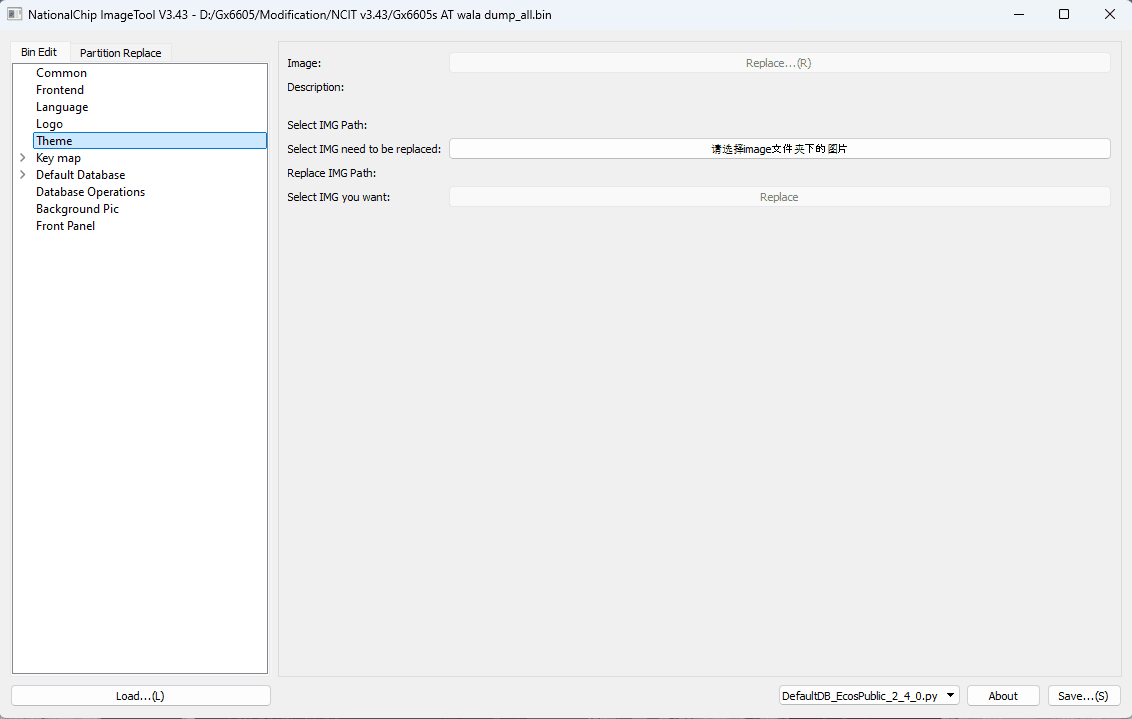Screen dimensions: 1132x719
Task: Select Language in the sidebar tree
Action: [62, 106]
